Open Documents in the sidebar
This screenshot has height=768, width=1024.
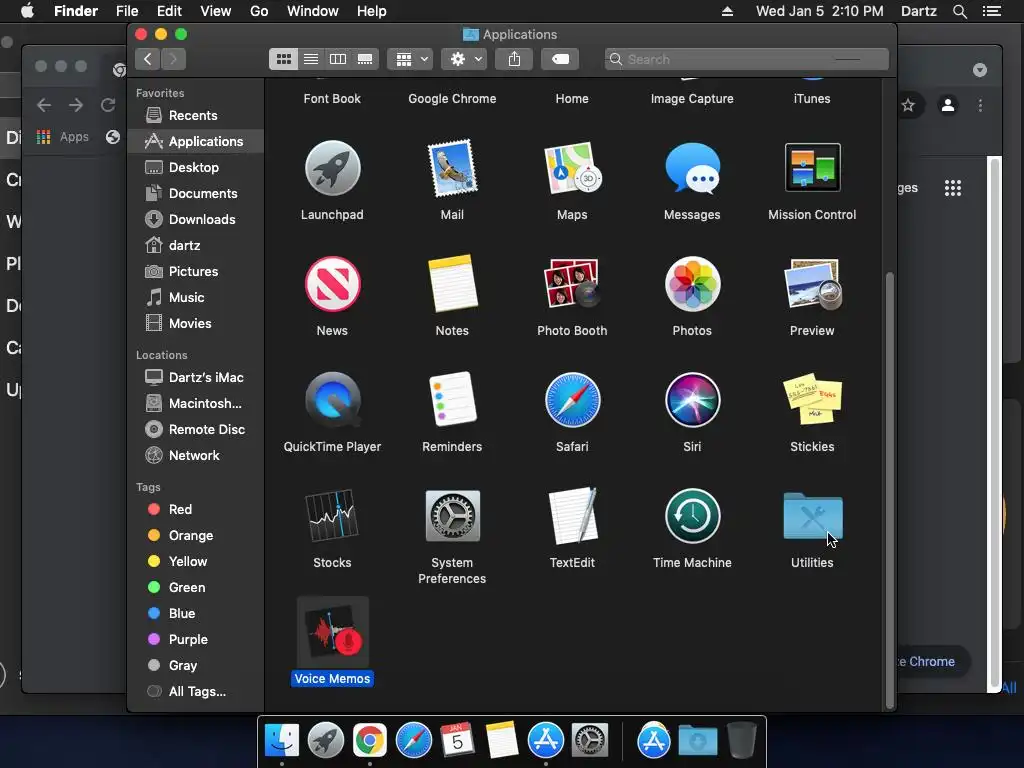tap(196, 193)
